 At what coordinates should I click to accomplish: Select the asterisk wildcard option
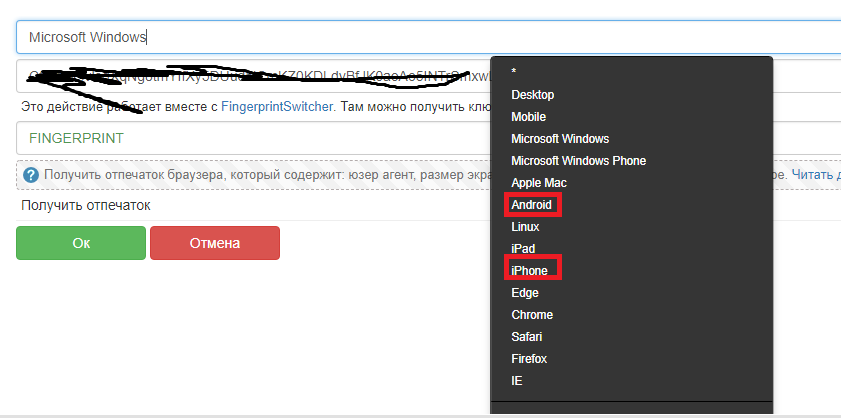tap(514, 72)
